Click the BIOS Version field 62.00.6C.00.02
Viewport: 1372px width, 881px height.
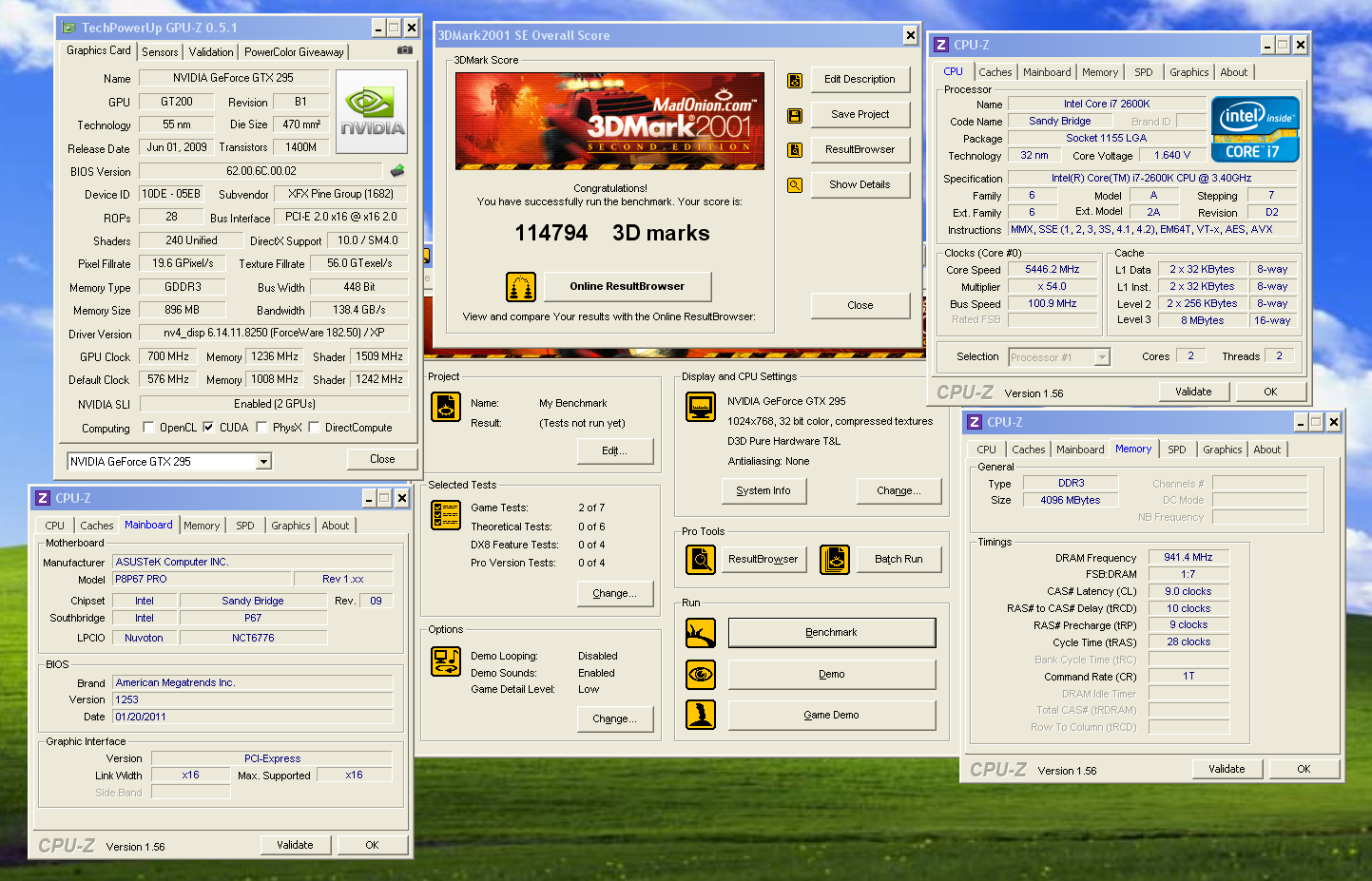pos(261,171)
